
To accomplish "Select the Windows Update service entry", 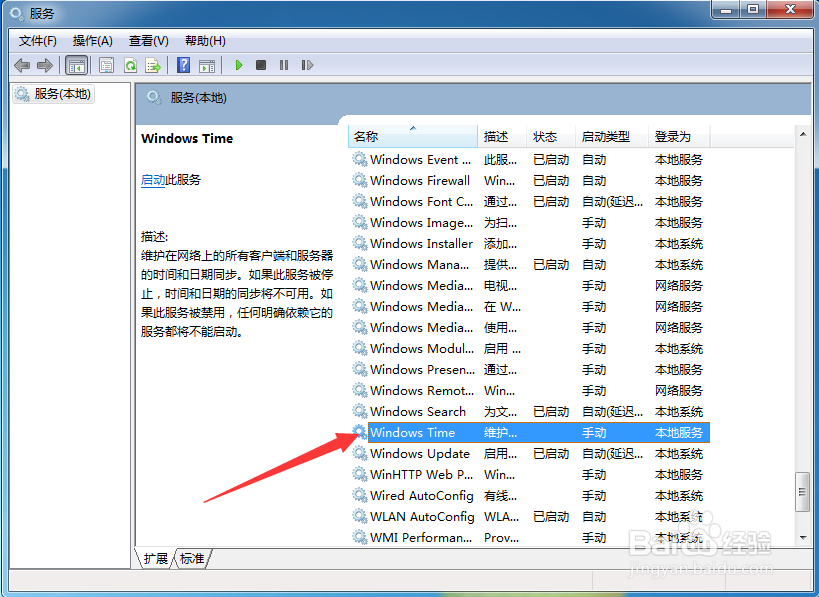I will [x=420, y=453].
